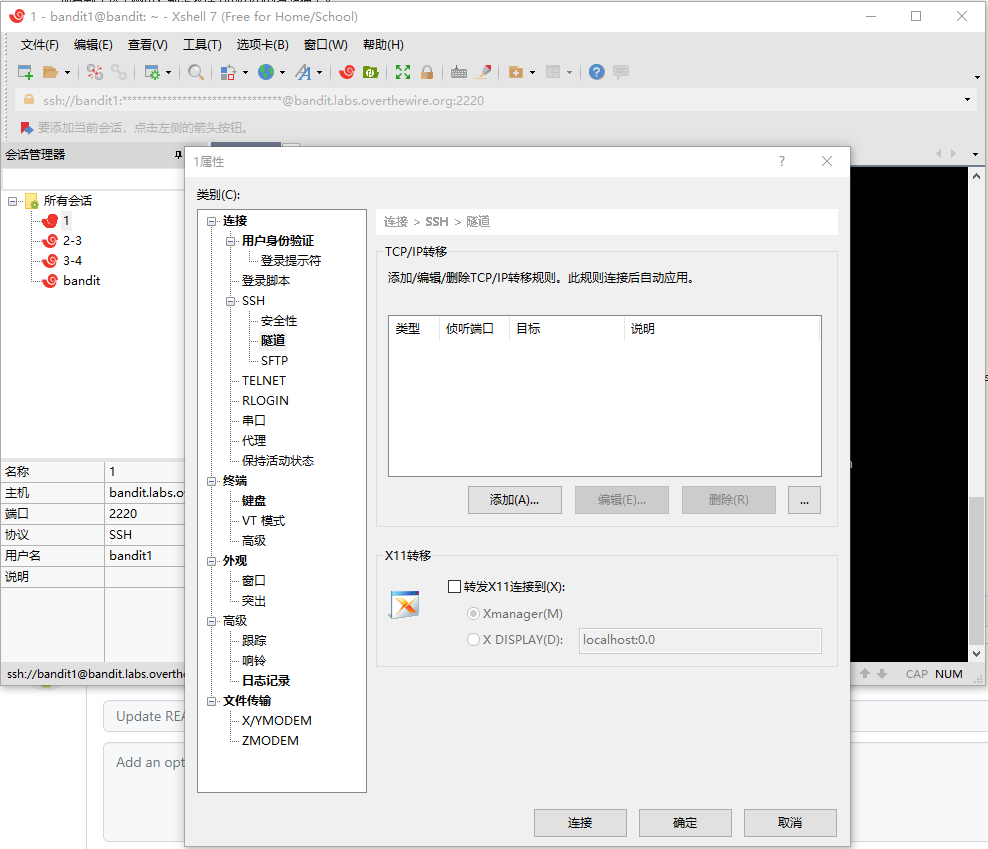Click the color scheme toolbar icon
The height and width of the screenshot is (849, 988).
pos(228,72)
